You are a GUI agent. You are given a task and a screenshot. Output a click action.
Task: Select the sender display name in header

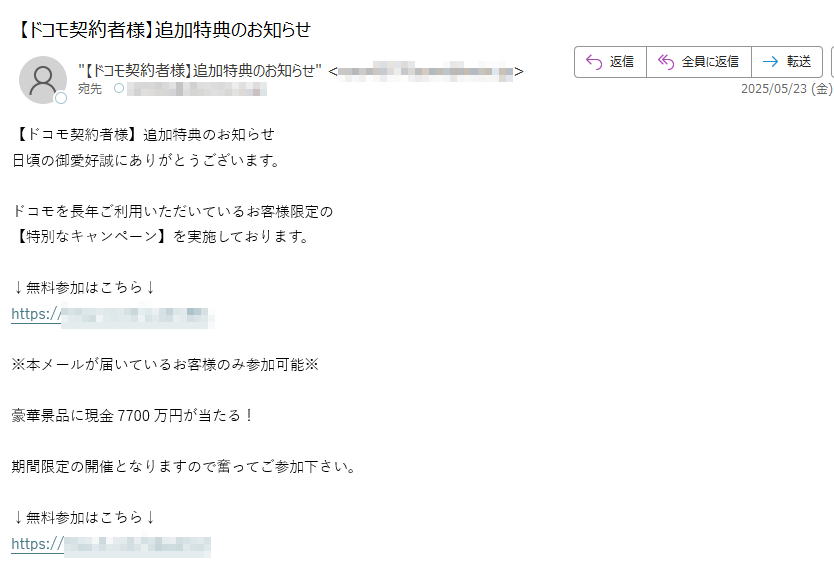tap(200, 71)
